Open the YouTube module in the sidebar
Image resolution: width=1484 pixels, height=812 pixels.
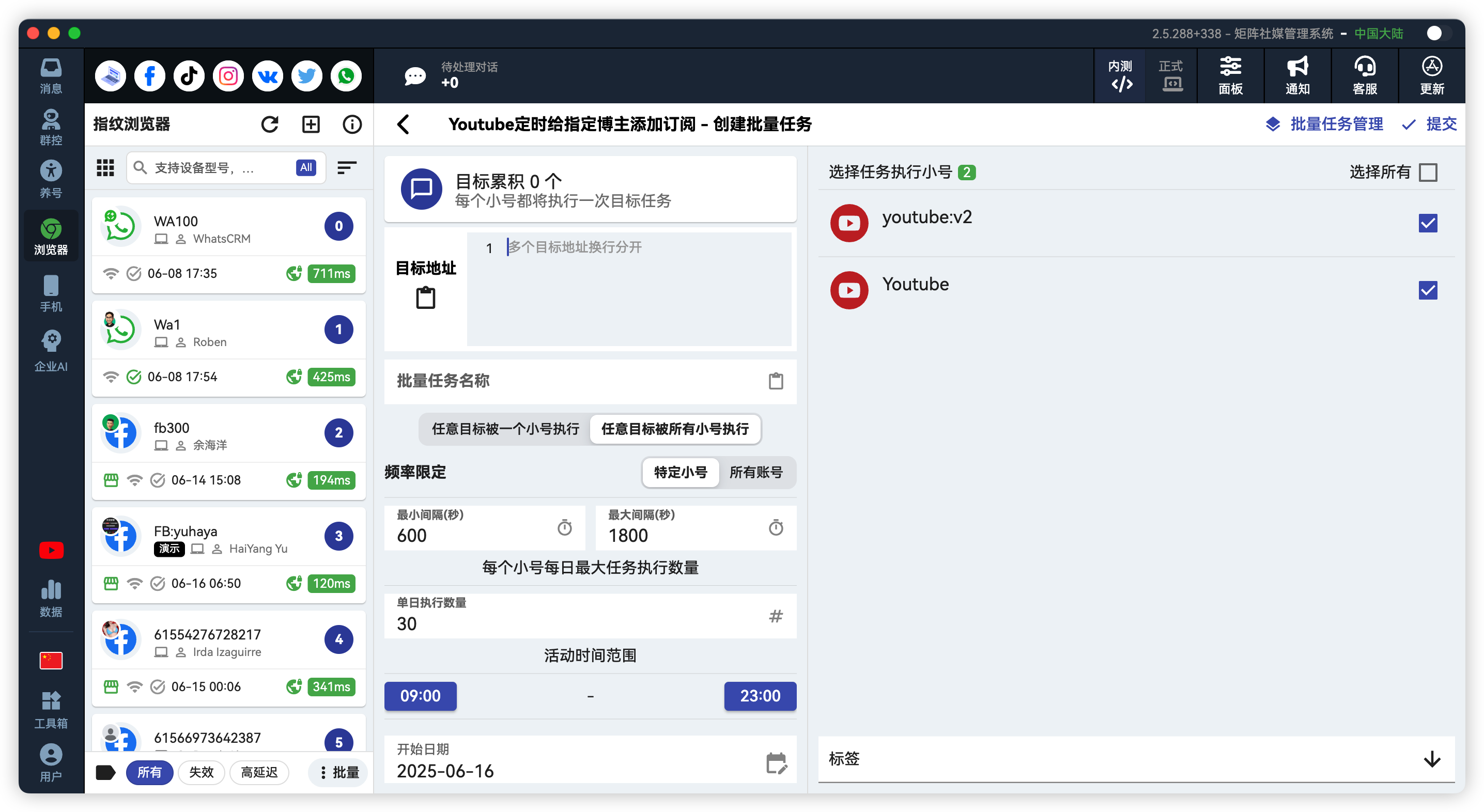tap(51, 550)
